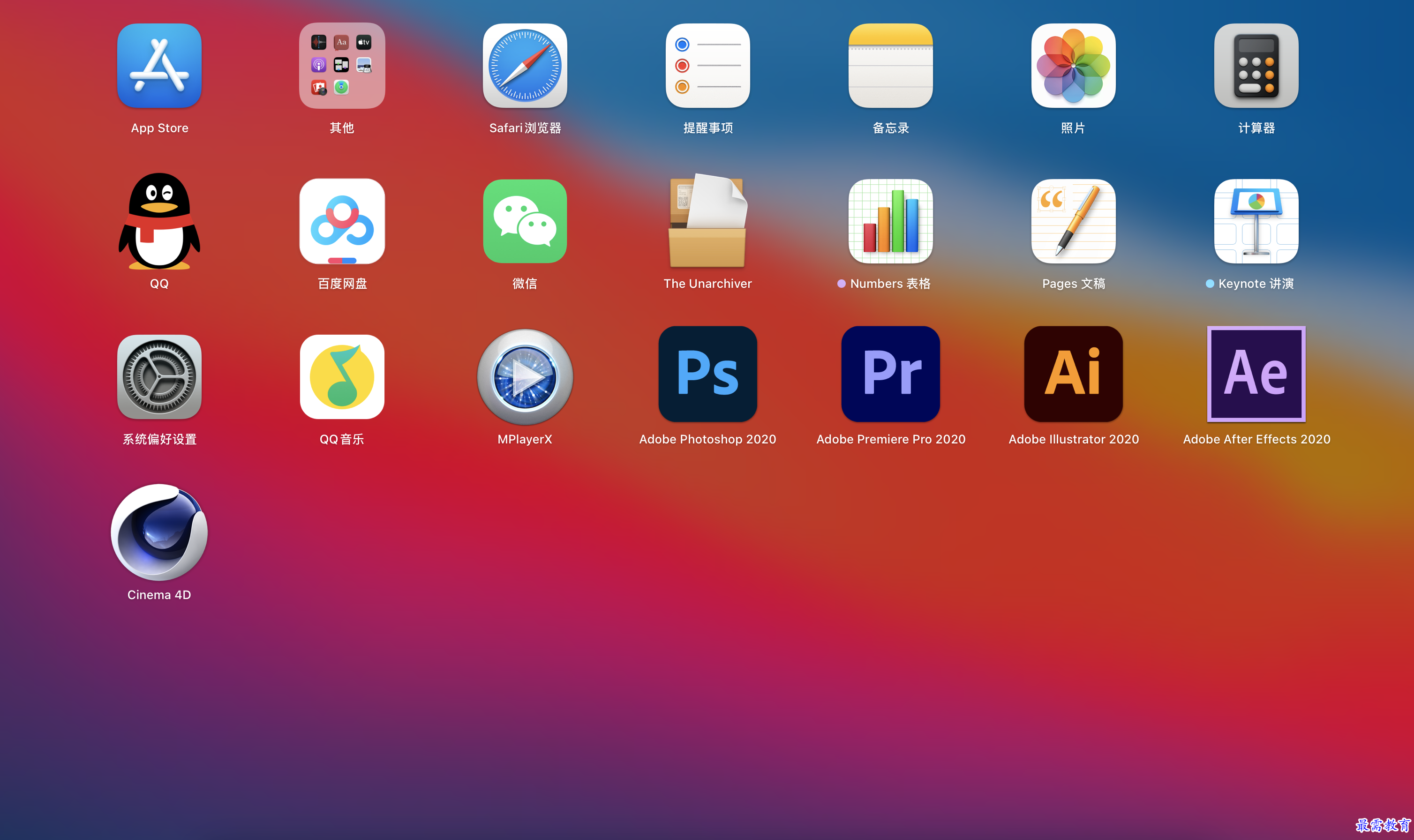
Task: Launch Numbers 表格
Action: 890,221
